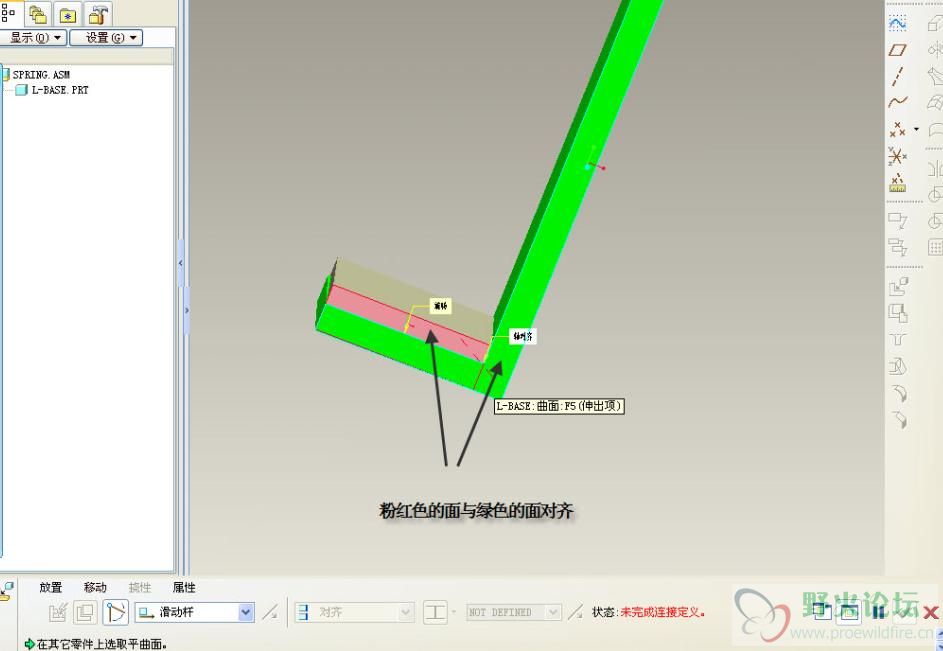
Task: Open the Folder Browser navigator tab
Action: pos(38,14)
